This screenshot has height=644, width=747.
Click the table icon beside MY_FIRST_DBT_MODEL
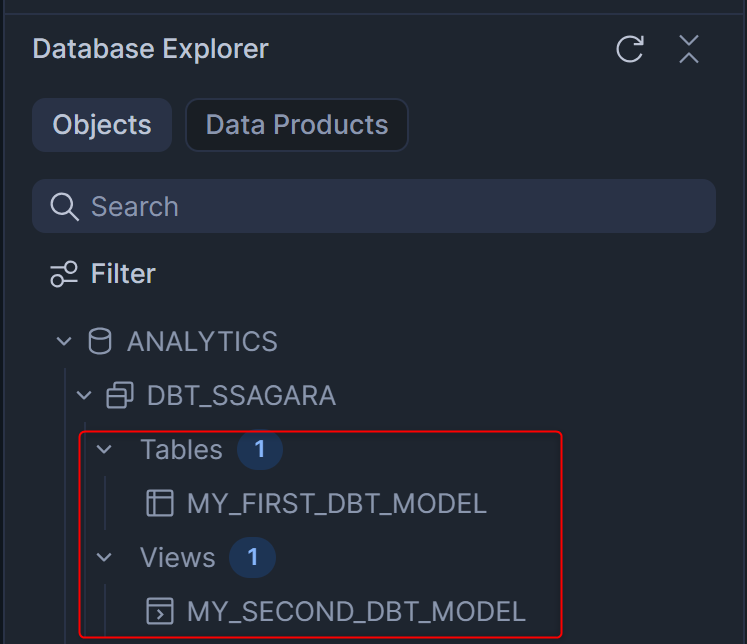[160, 503]
